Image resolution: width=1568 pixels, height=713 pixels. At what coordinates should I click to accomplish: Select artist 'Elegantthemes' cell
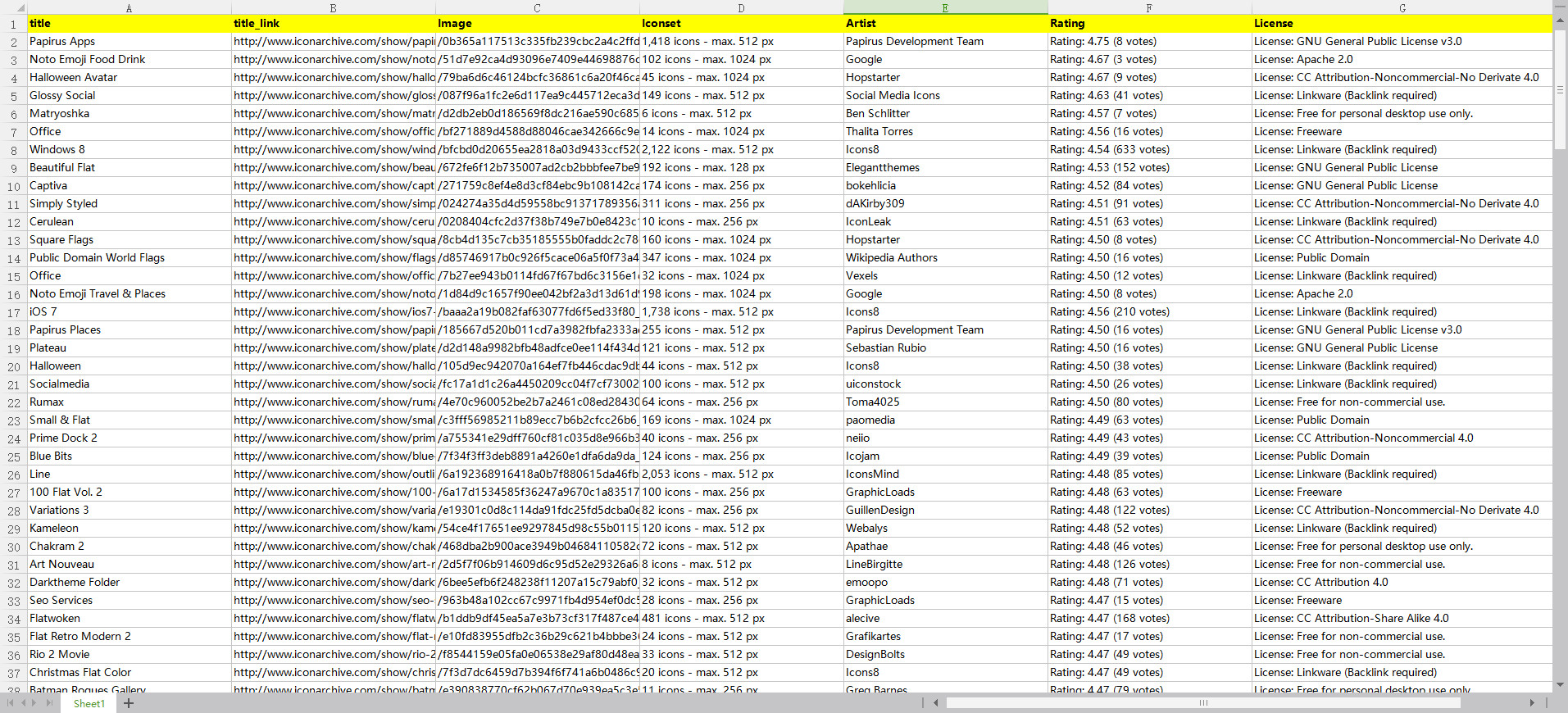click(945, 168)
